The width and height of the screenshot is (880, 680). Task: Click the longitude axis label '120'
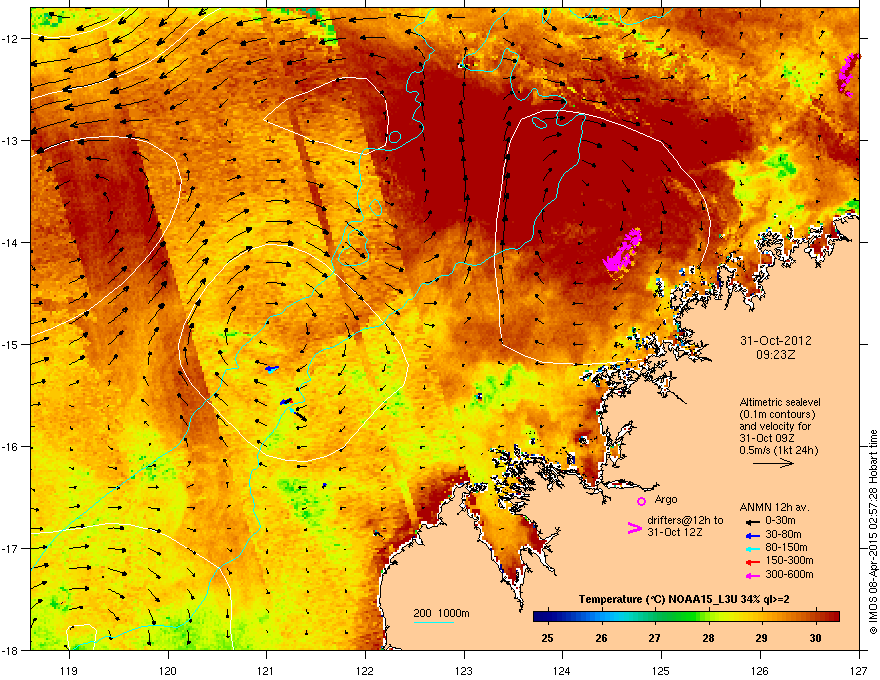[x=168, y=670]
